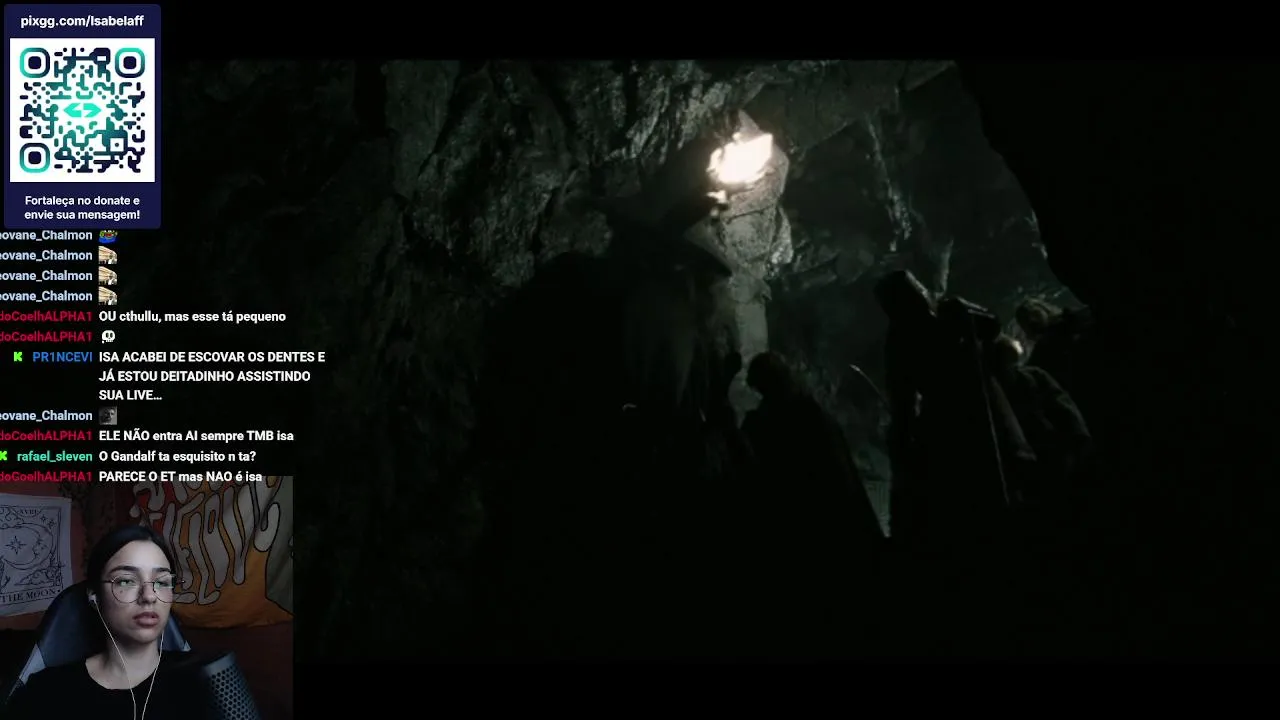Click the bright cave opening in the video
The height and width of the screenshot is (720, 1280).
tap(741, 162)
